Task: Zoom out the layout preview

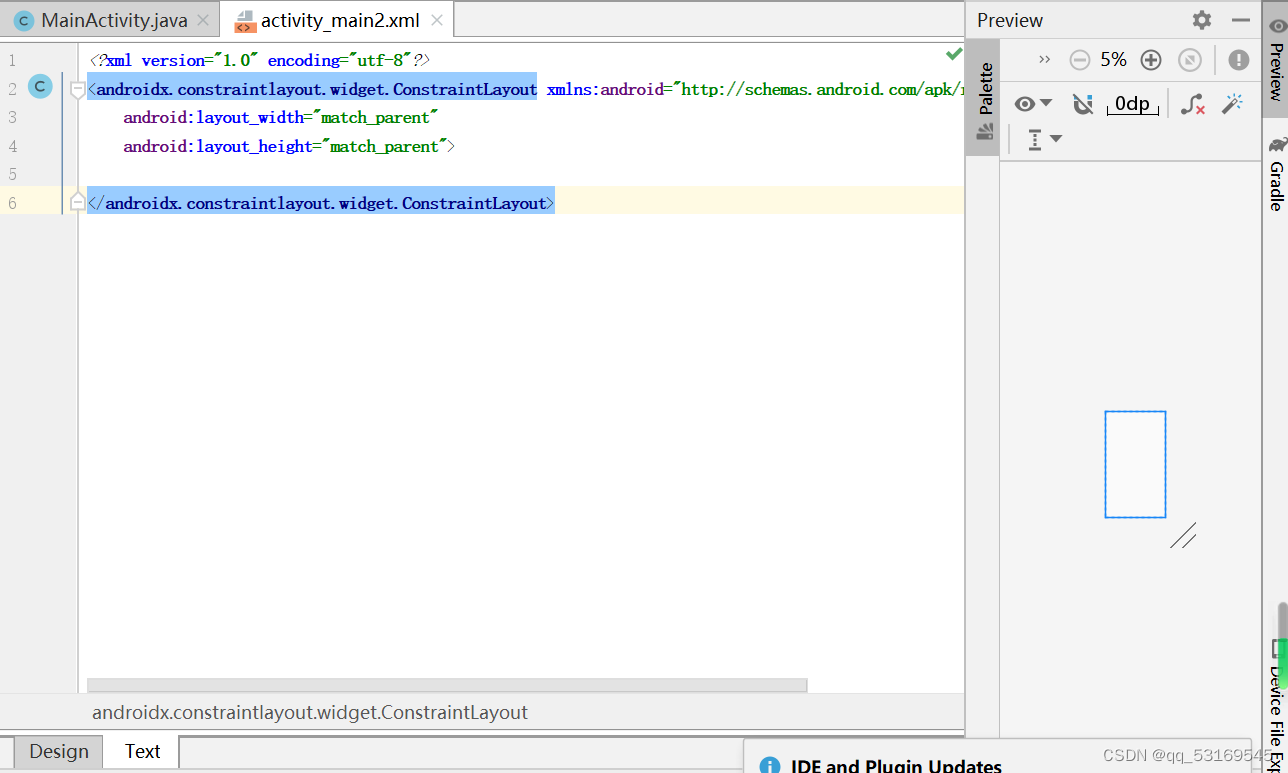Action: [x=1079, y=59]
